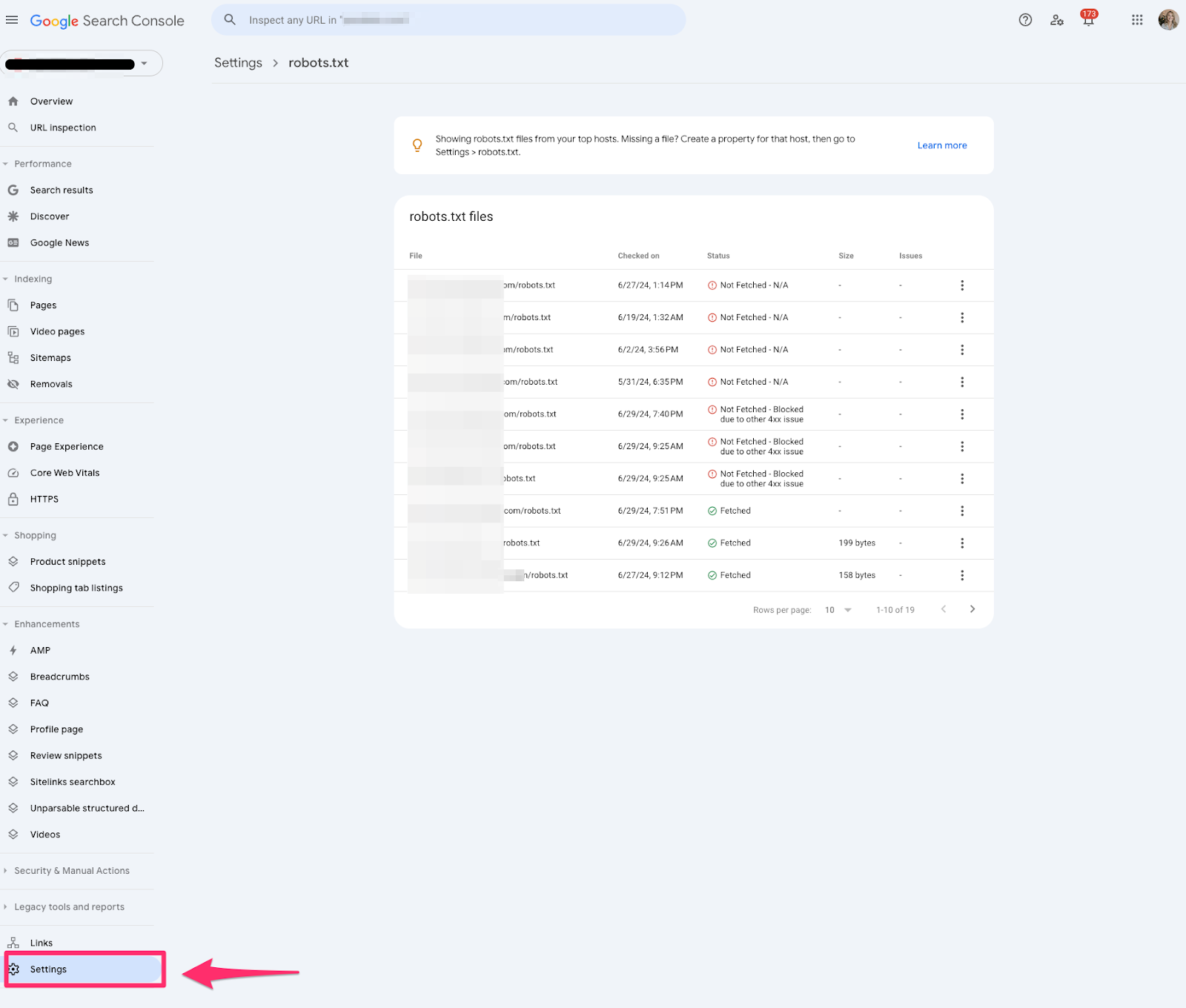Open users and permissions icon

[x=1057, y=20]
